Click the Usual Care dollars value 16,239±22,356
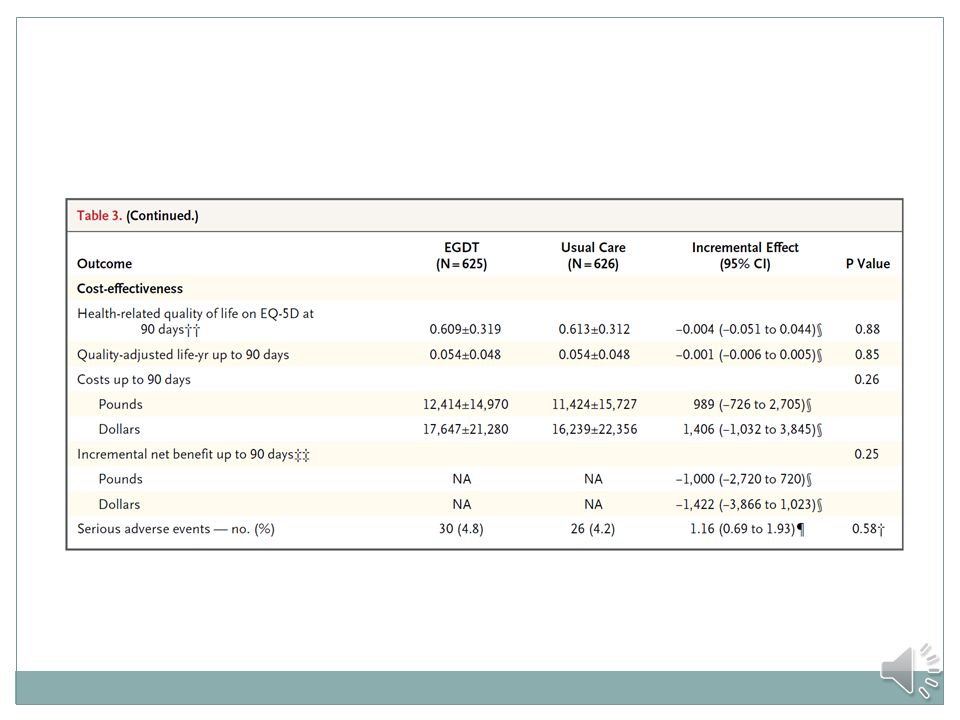The image size is (960, 720). click(594, 430)
